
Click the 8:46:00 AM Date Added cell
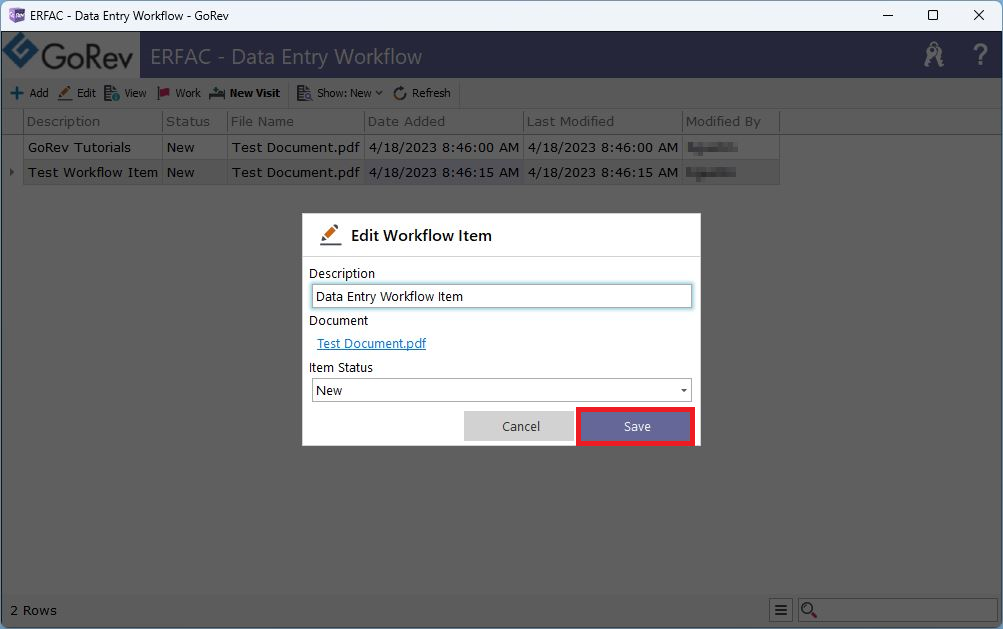pos(444,148)
